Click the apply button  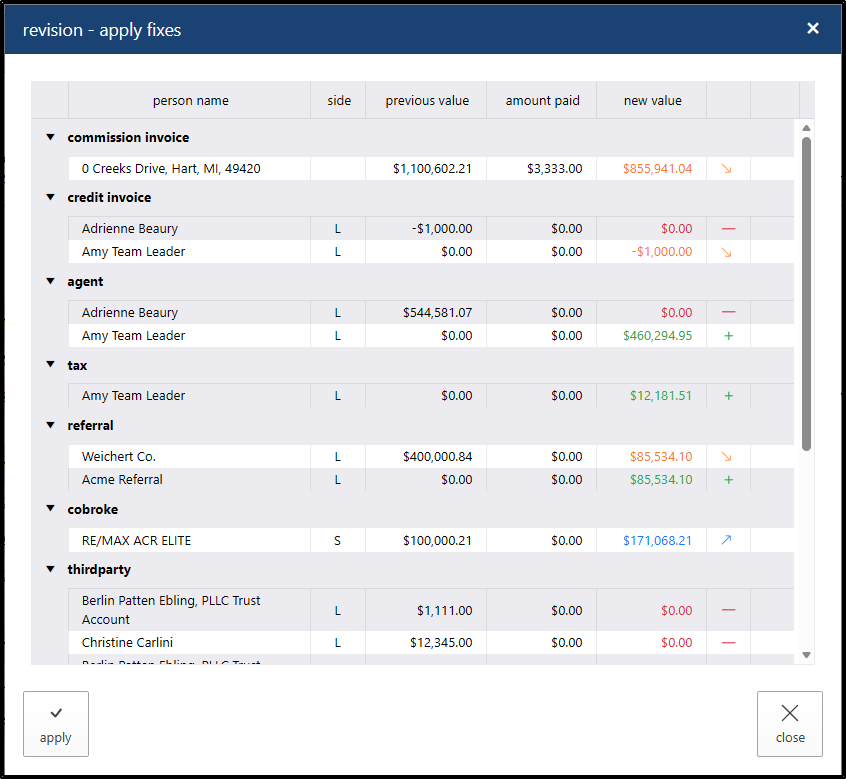click(x=56, y=724)
